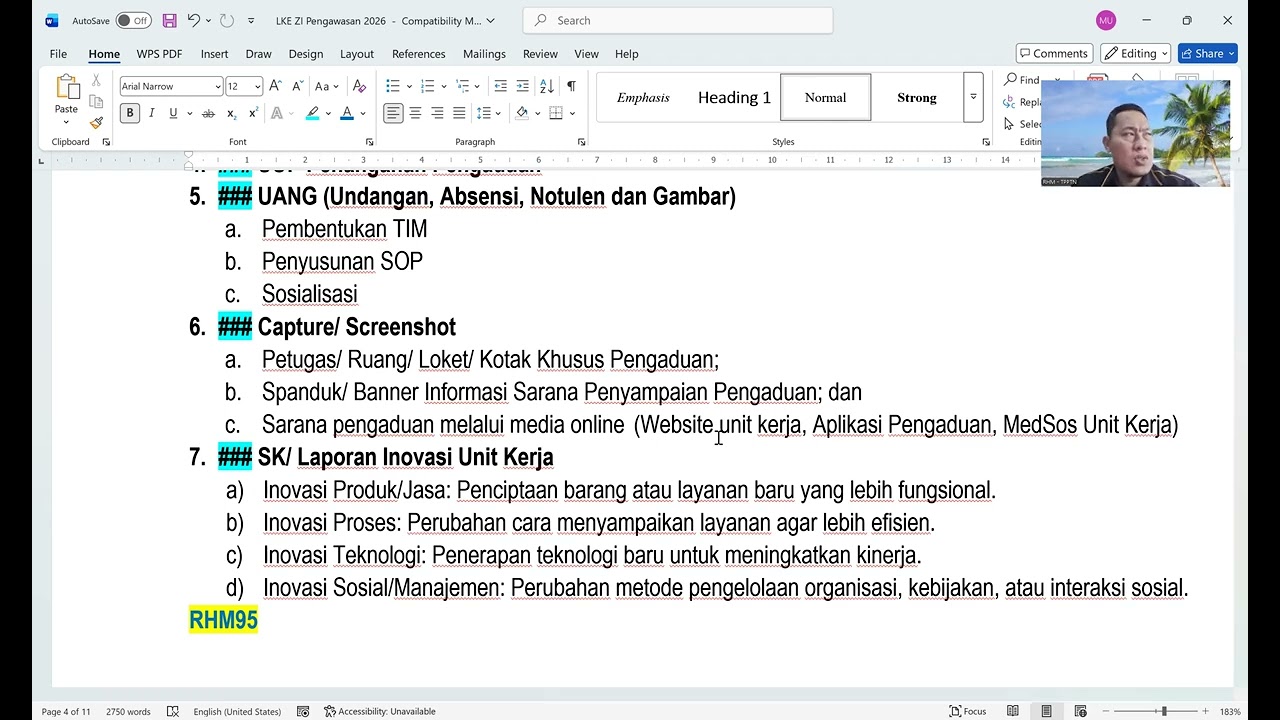Clear all formatting icon
This screenshot has width=1280, height=720.
click(x=359, y=86)
